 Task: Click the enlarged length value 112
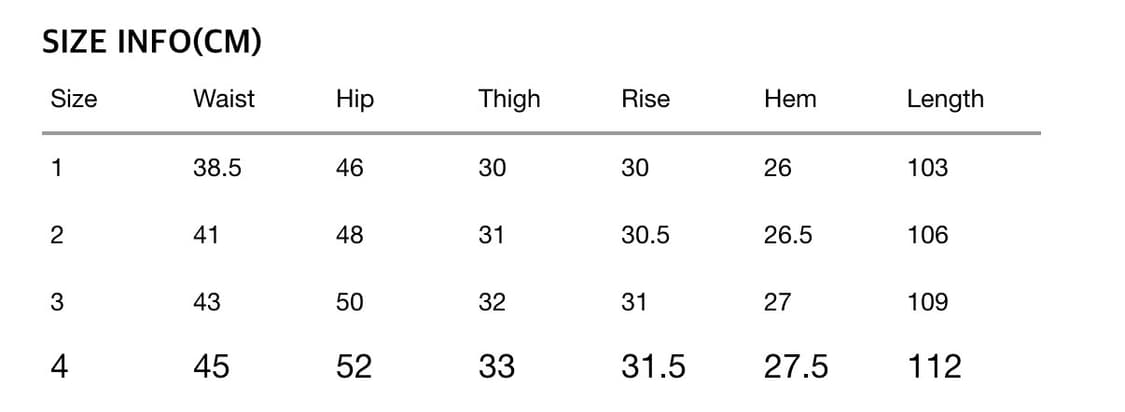click(x=934, y=366)
